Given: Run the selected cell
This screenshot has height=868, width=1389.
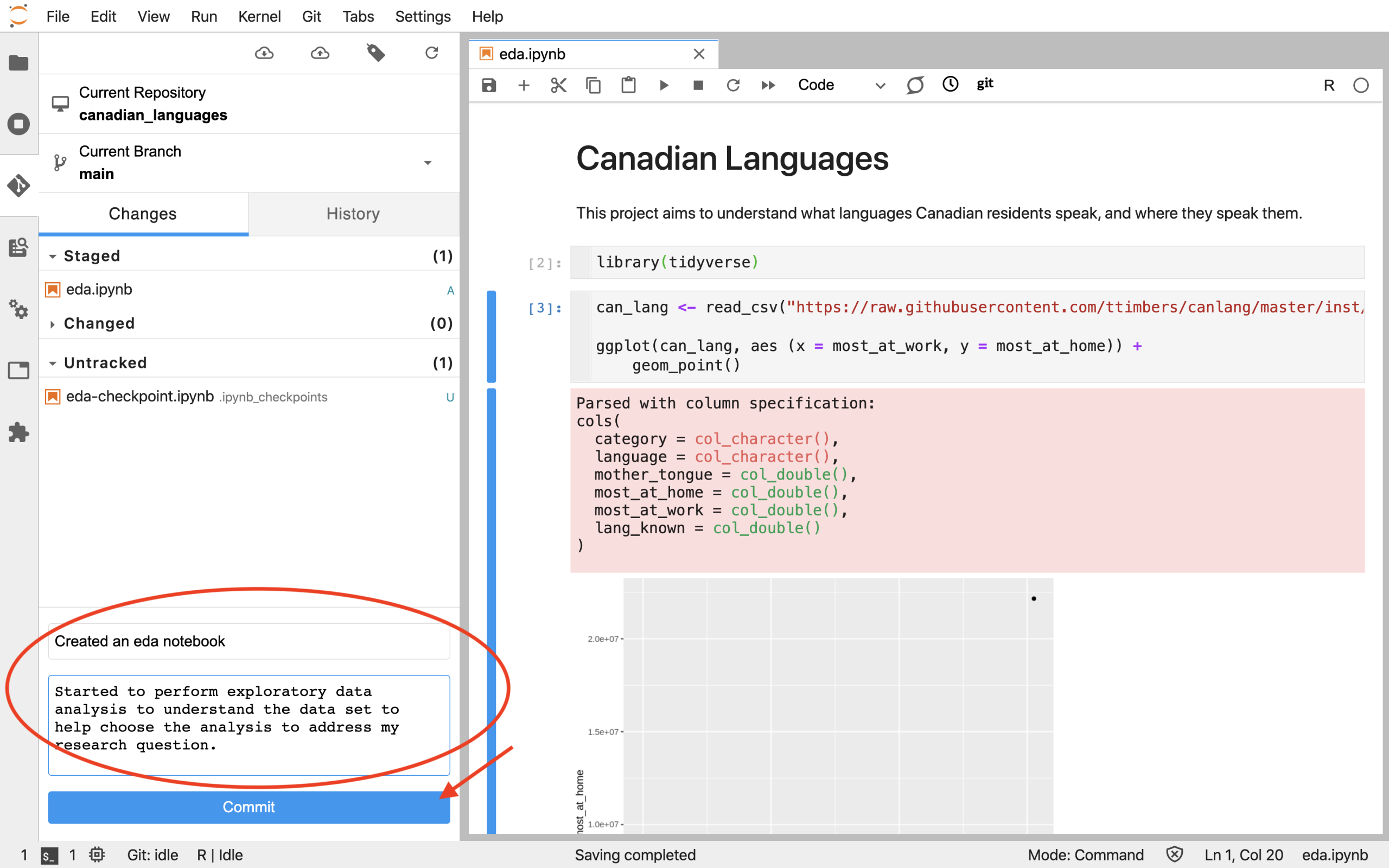Looking at the screenshot, I should (x=664, y=86).
